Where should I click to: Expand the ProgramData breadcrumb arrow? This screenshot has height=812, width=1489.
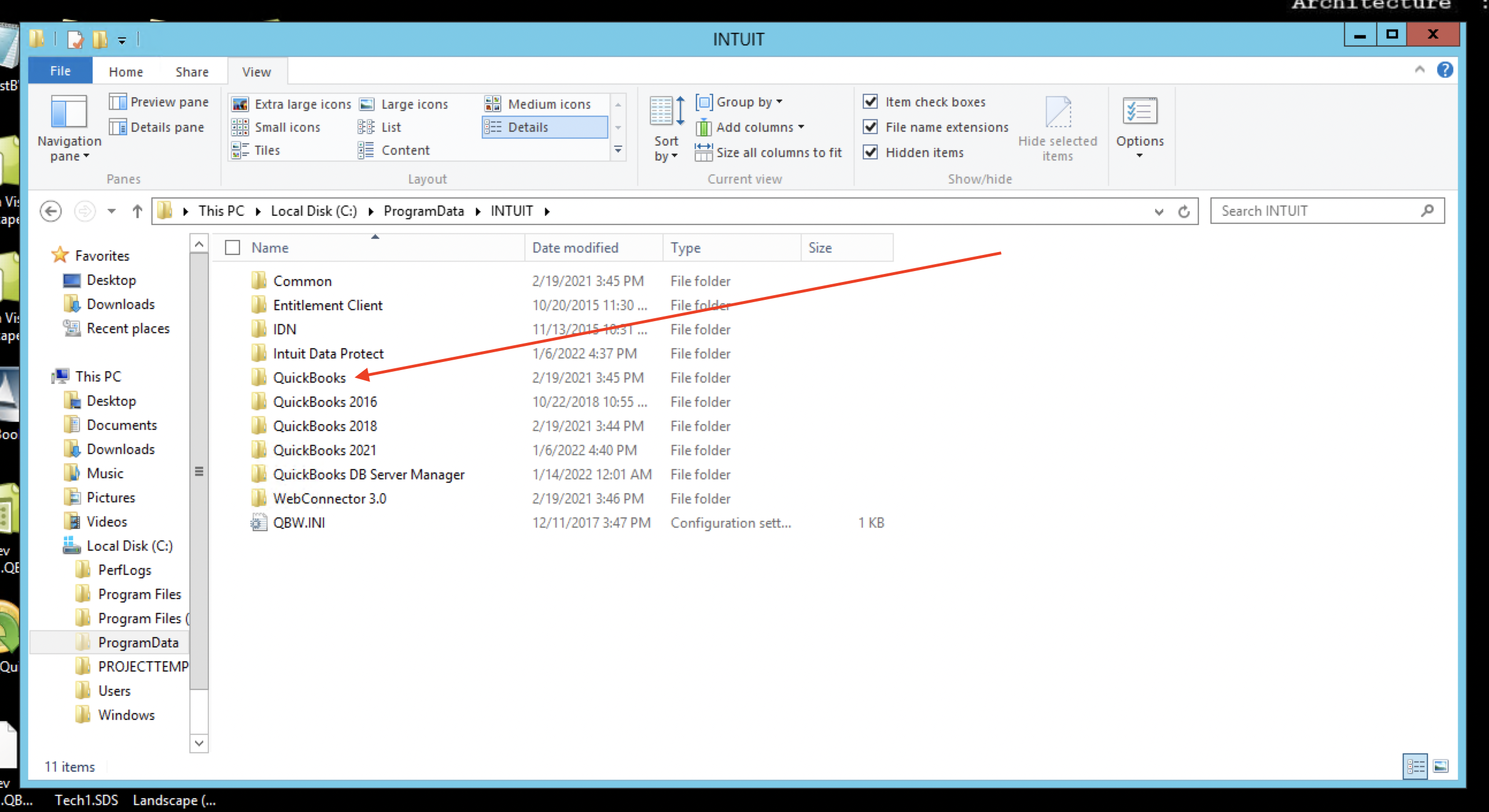(x=478, y=212)
